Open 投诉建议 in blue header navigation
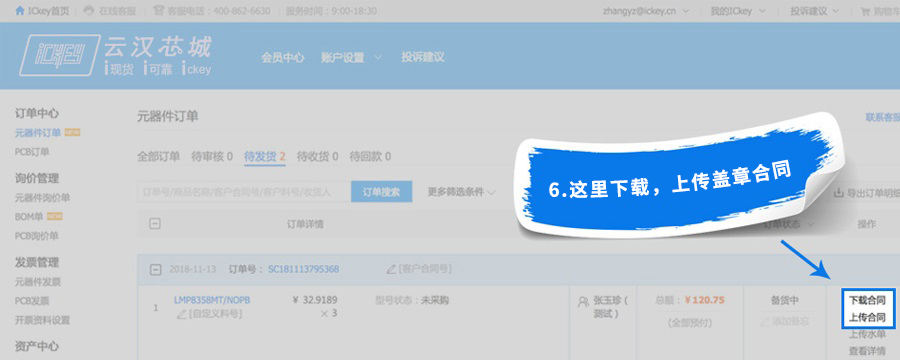Screen dimensions: 900x360 422,57
